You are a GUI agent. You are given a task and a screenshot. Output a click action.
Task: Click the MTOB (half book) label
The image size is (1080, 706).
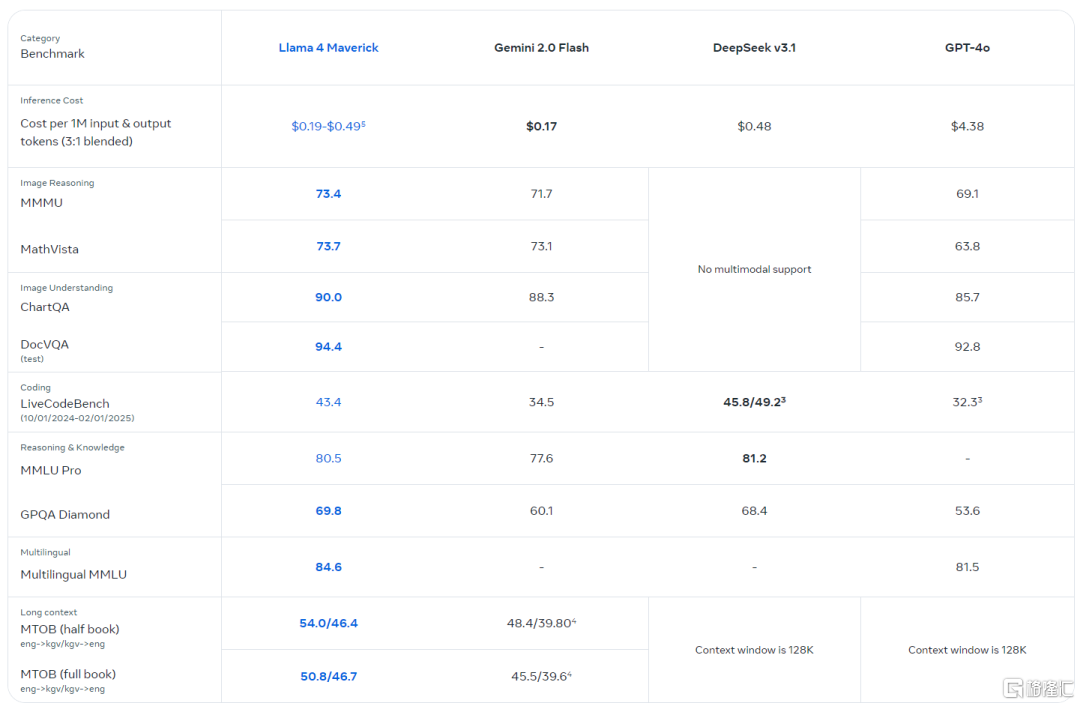tap(70, 629)
